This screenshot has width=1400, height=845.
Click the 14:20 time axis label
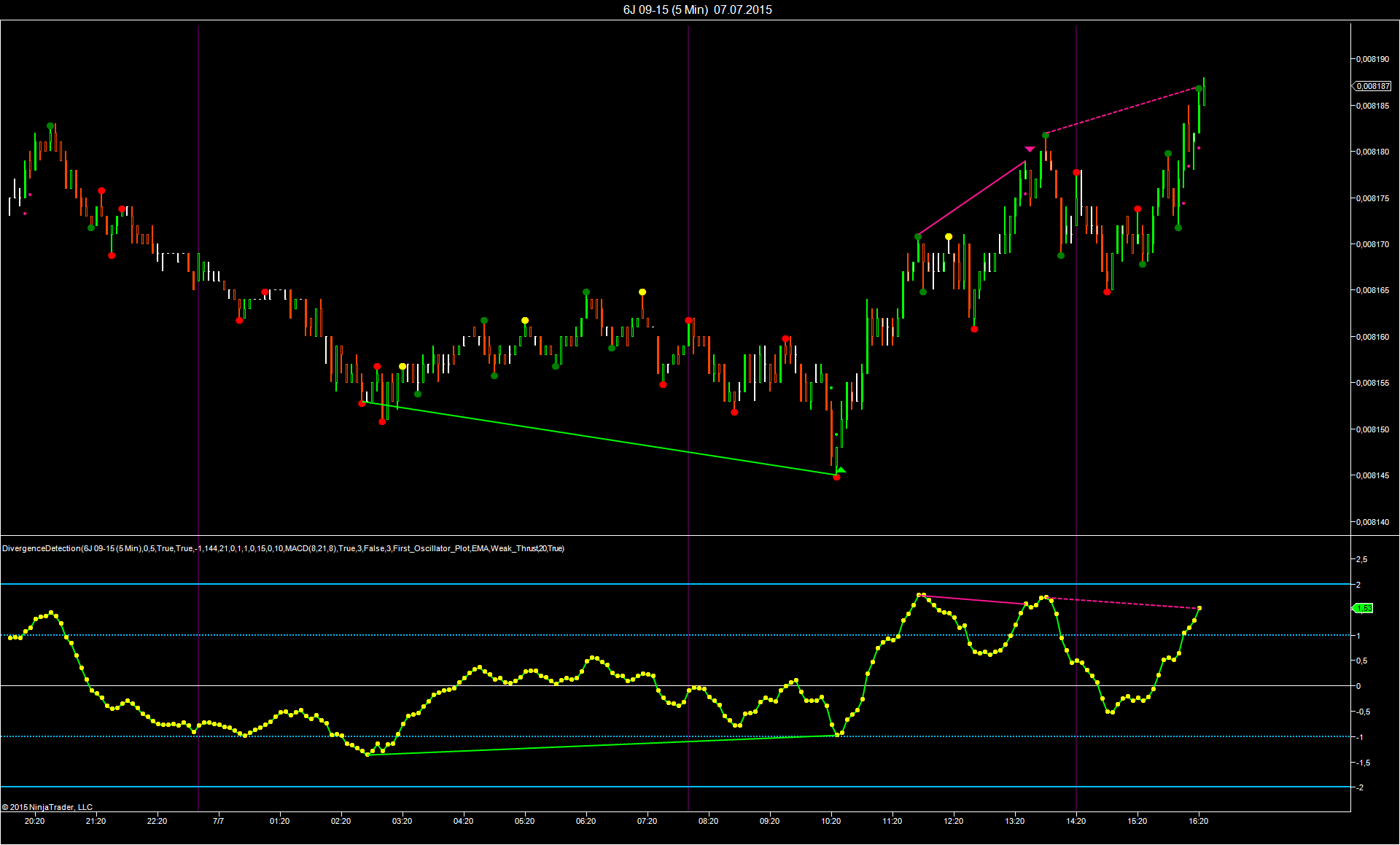(1076, 821)
